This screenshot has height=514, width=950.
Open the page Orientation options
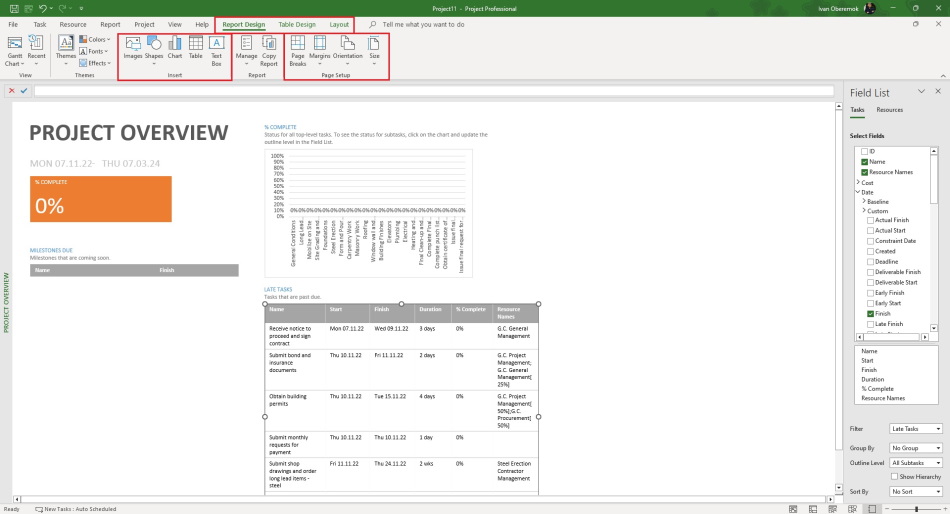[348, 52]
